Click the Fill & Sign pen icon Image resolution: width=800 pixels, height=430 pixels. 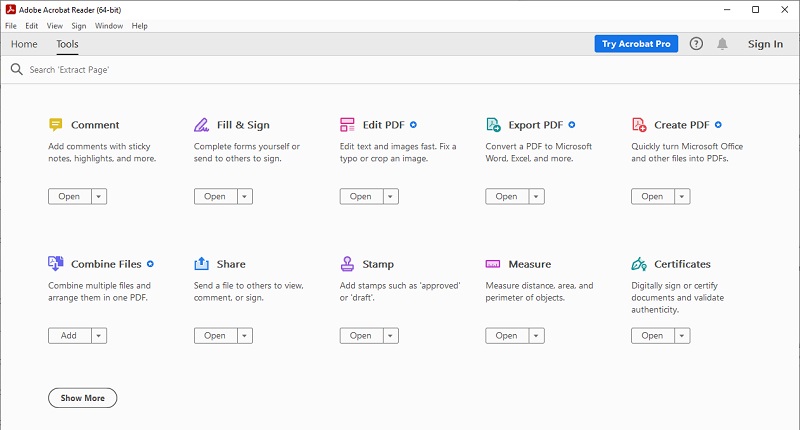tap(202, 124)
